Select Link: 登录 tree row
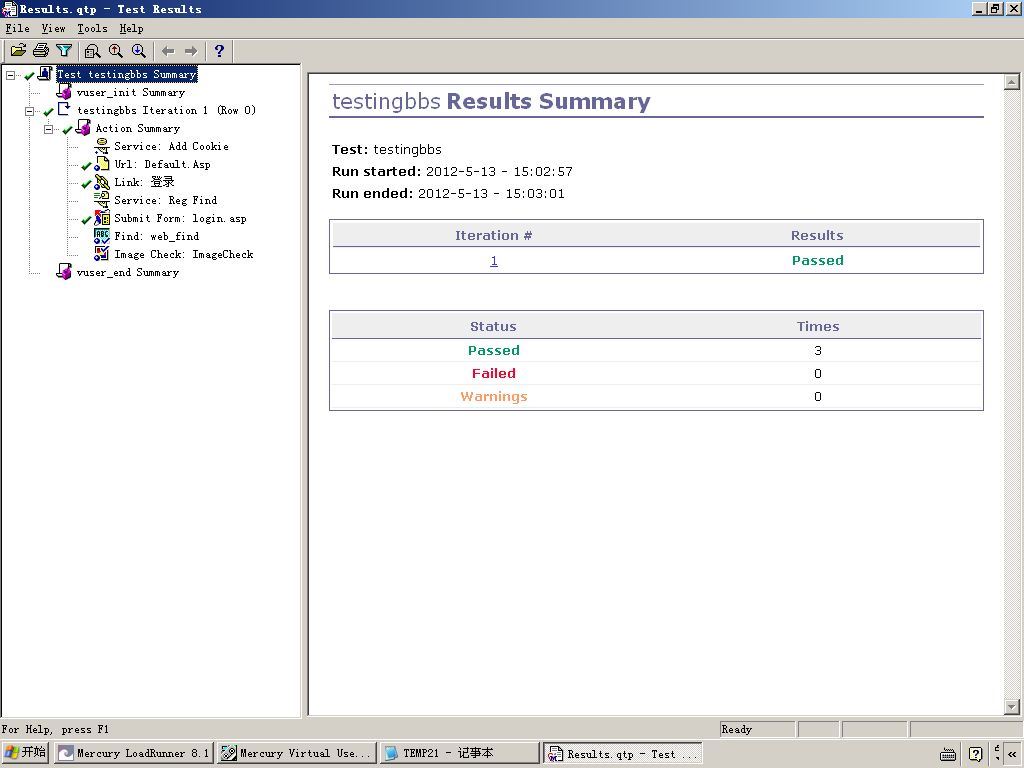 click(x=144, y=182)
